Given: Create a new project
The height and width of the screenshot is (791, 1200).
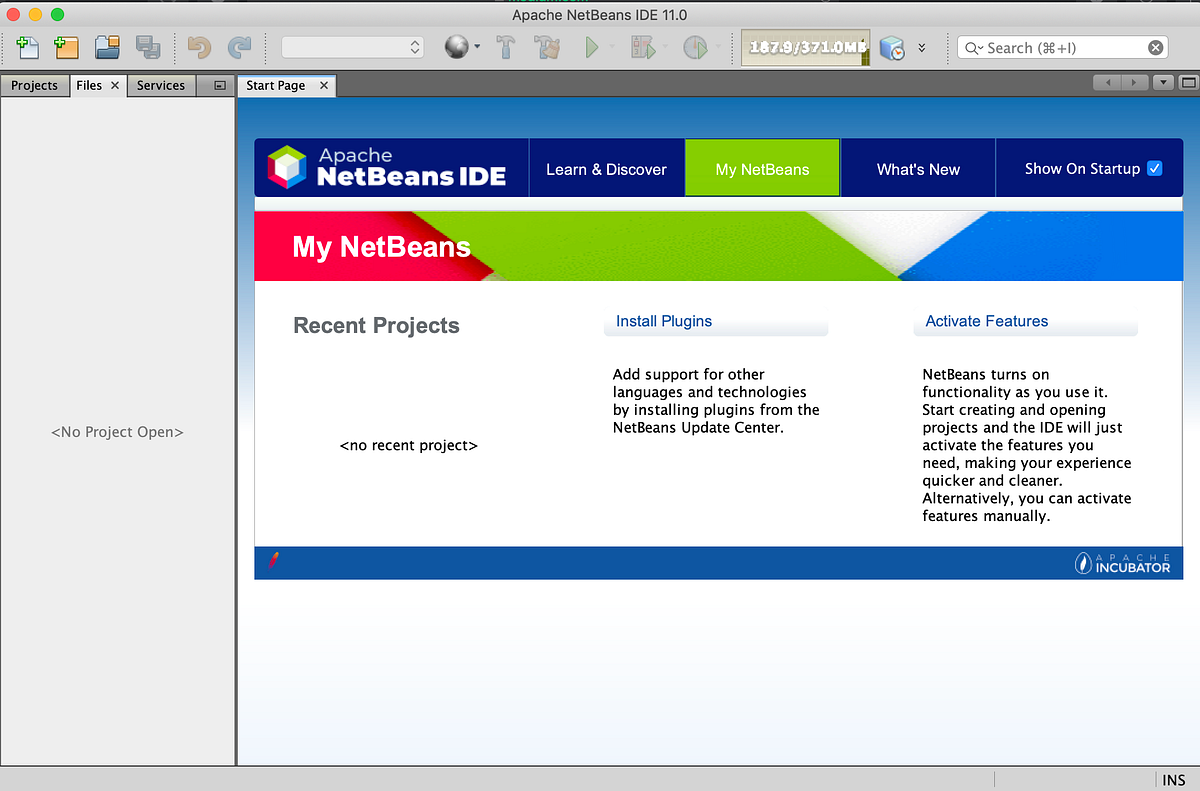Looking at the screenshot, I should click(x=66, y=47).
